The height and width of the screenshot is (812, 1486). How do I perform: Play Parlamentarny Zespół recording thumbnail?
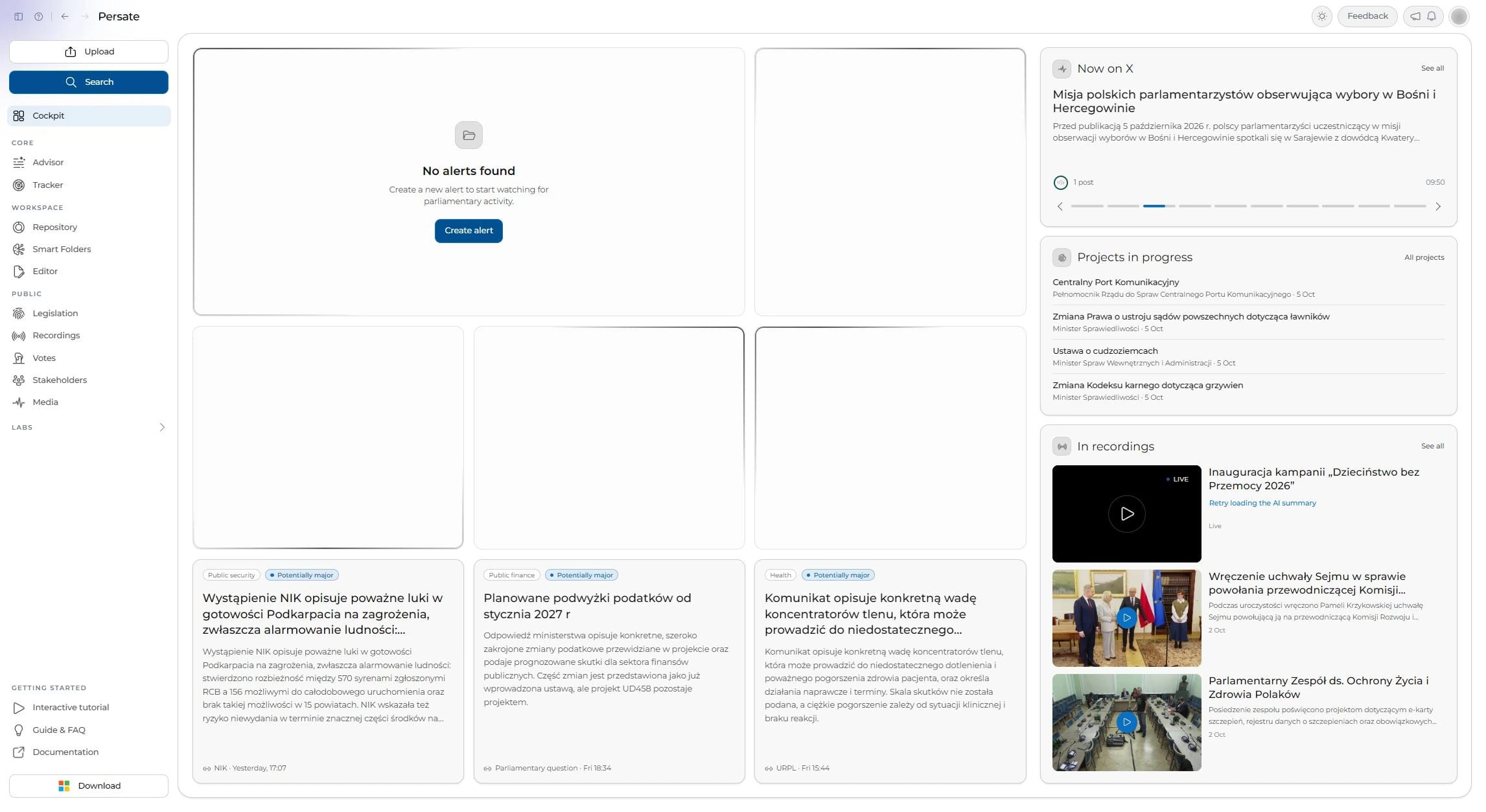1127,723
